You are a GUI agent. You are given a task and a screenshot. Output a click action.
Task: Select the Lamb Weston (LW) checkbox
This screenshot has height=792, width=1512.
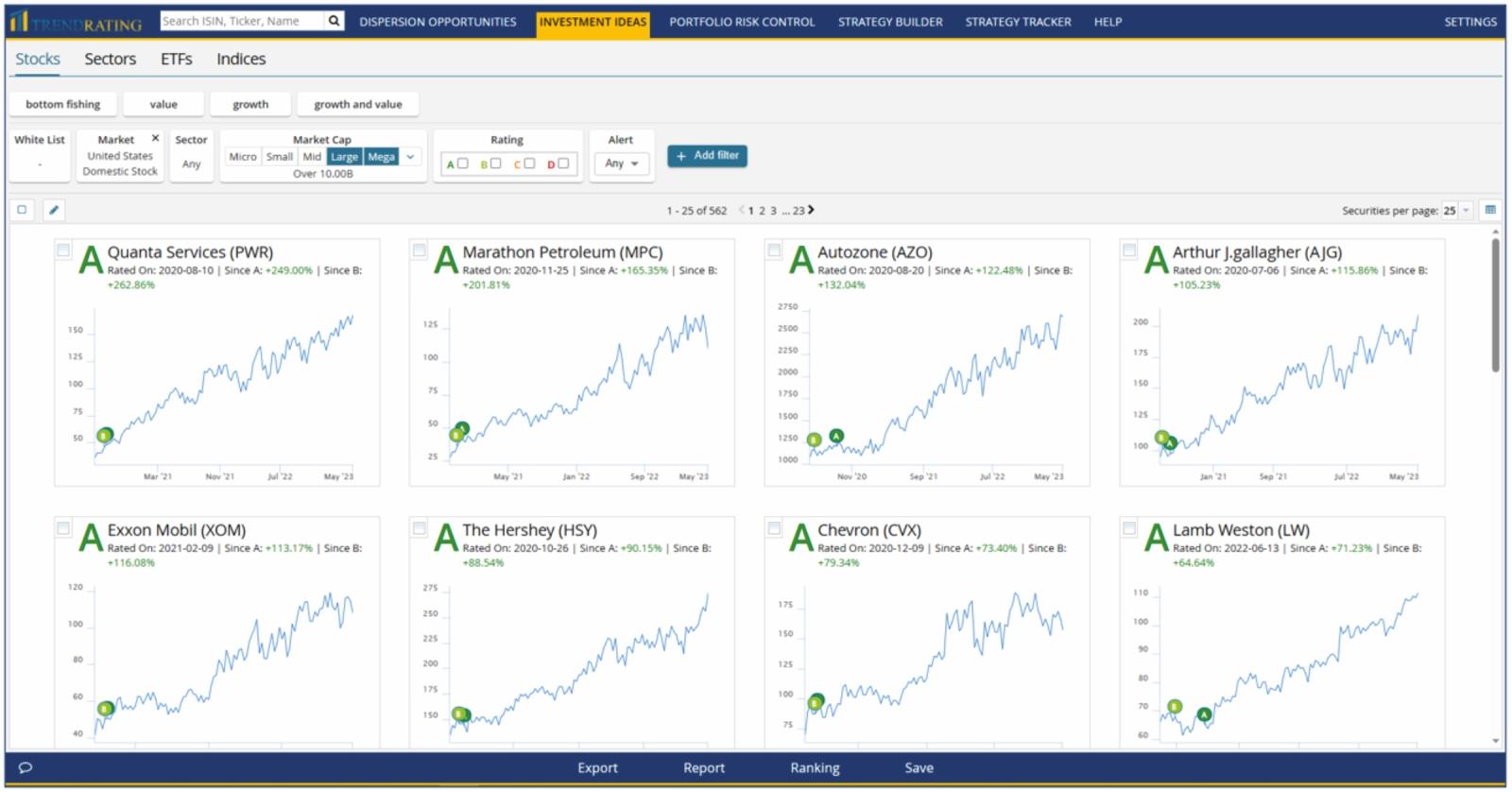(x=1129, y=527)
